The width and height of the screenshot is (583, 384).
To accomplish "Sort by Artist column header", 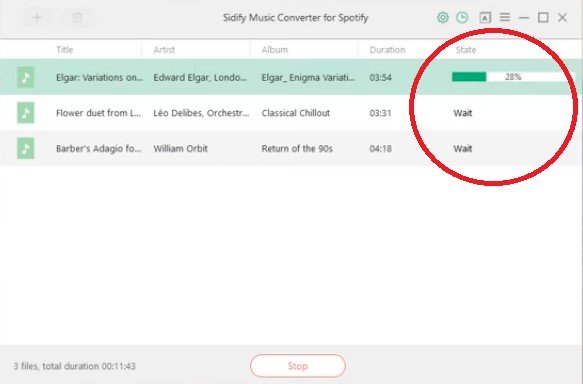I will click(164, 50).
